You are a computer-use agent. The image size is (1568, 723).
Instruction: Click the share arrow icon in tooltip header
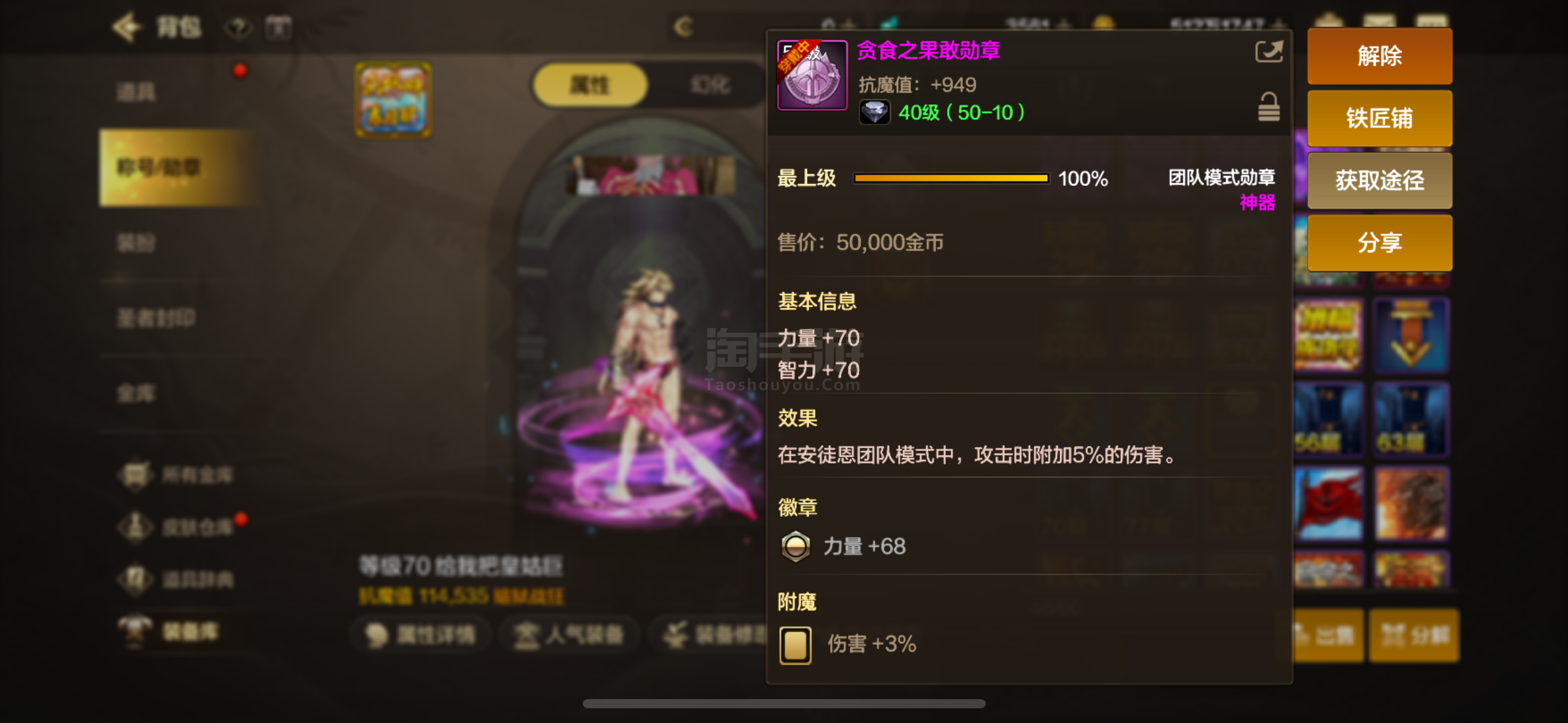click(x=1268, y=52)
